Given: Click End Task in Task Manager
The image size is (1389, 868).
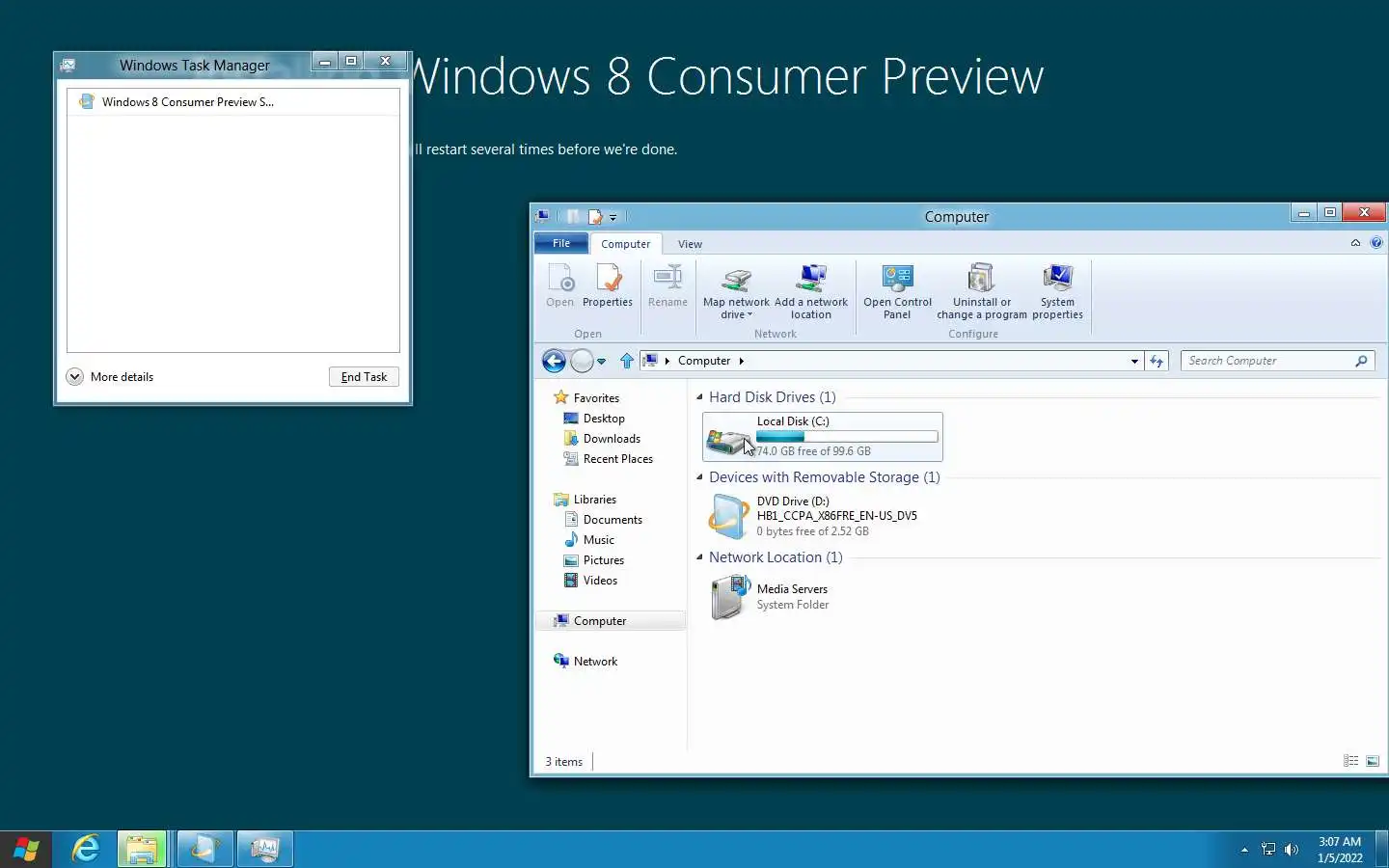Looking at the screenshot, I should [x=364, y=377].
